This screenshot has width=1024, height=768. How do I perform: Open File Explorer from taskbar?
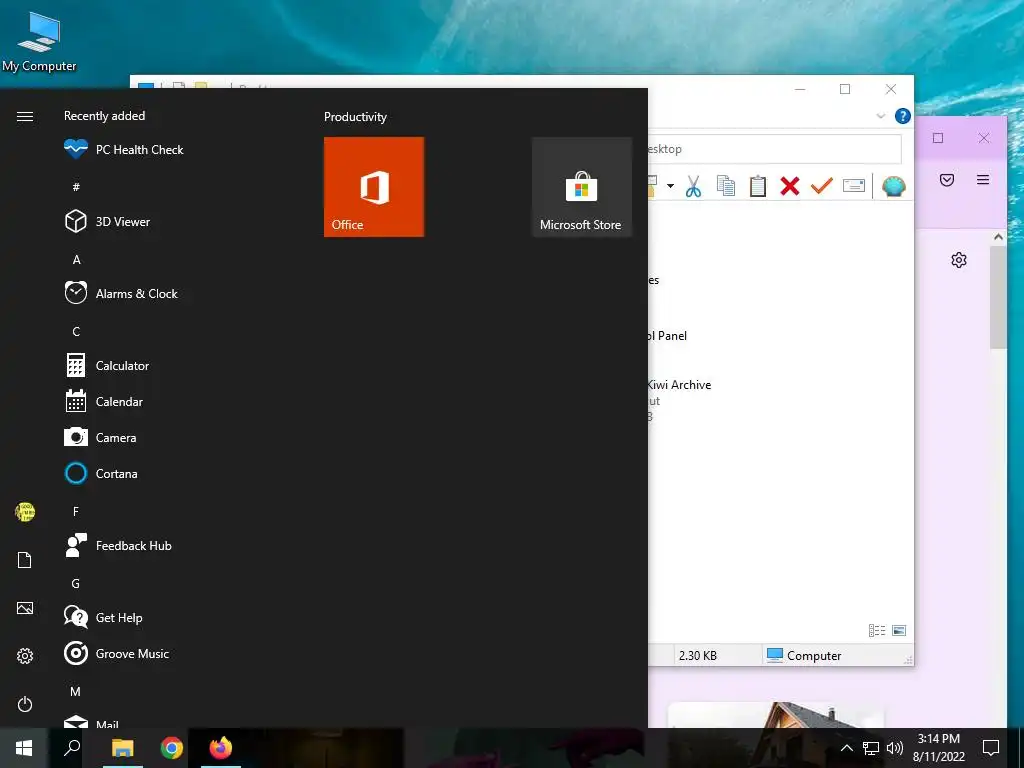122,748
